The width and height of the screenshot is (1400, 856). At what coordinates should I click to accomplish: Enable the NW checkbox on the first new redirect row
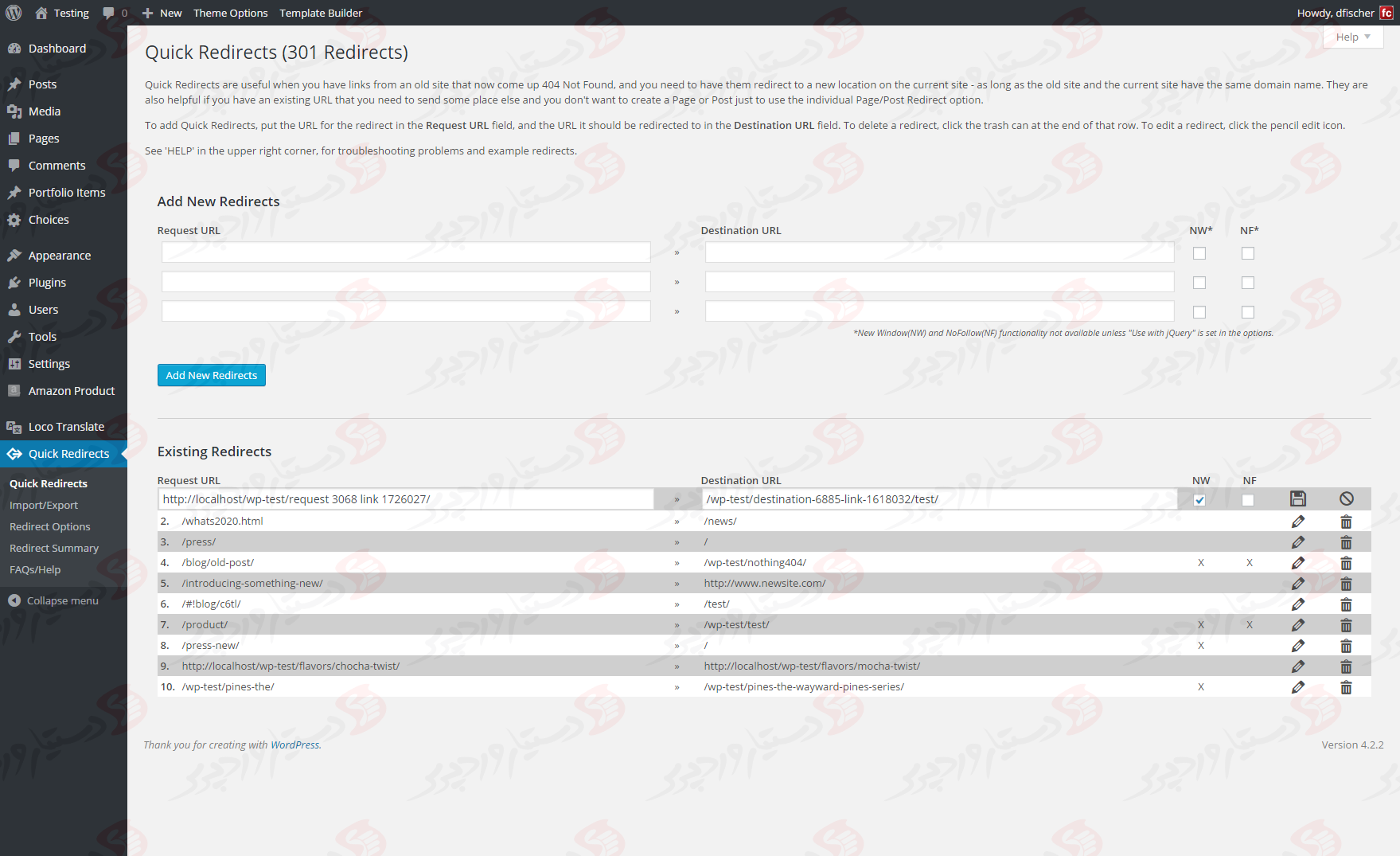coord(1199,252)
